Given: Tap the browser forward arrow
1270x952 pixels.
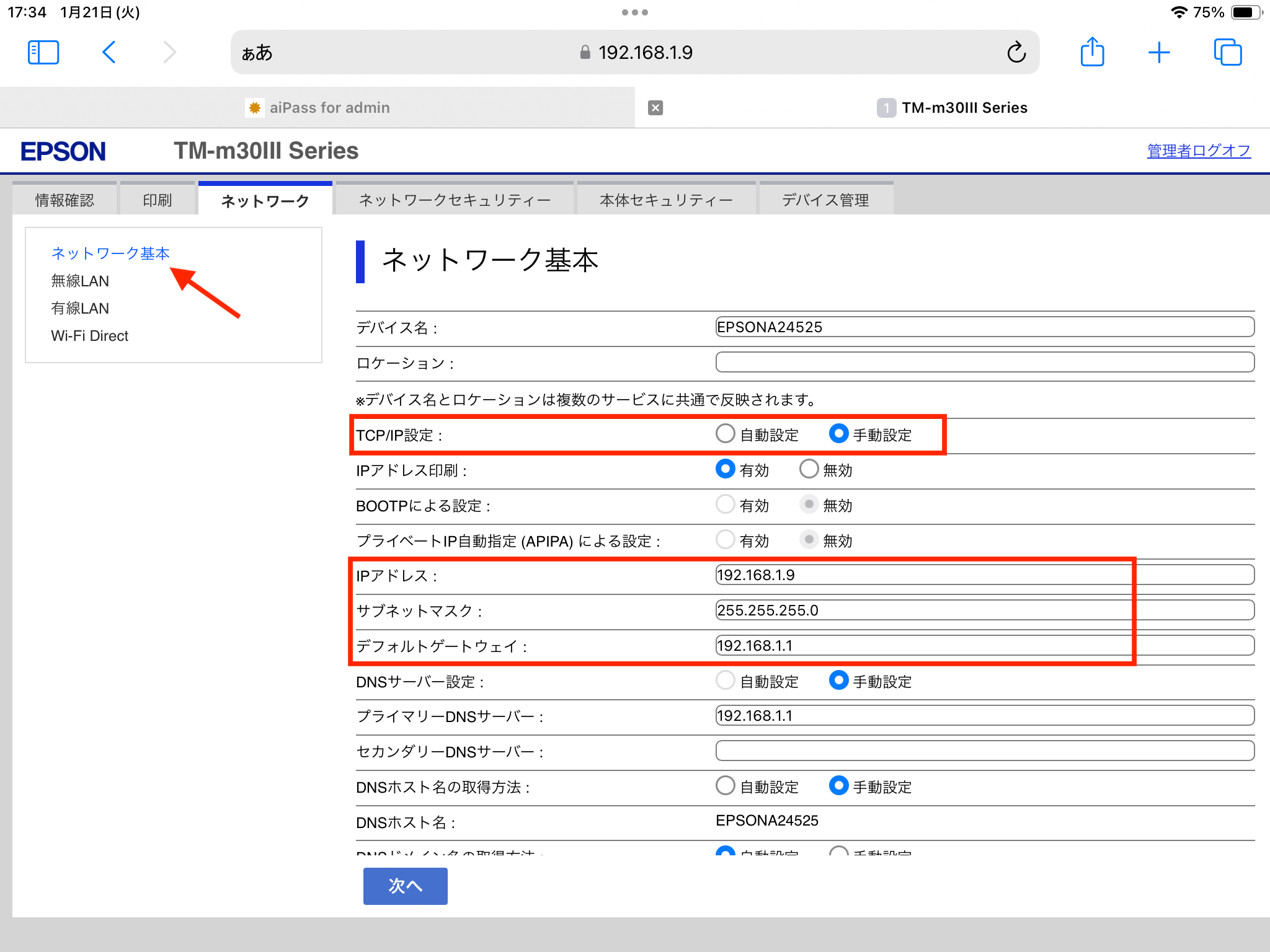Looking at the screenshot, I should (x=169, y=53).
